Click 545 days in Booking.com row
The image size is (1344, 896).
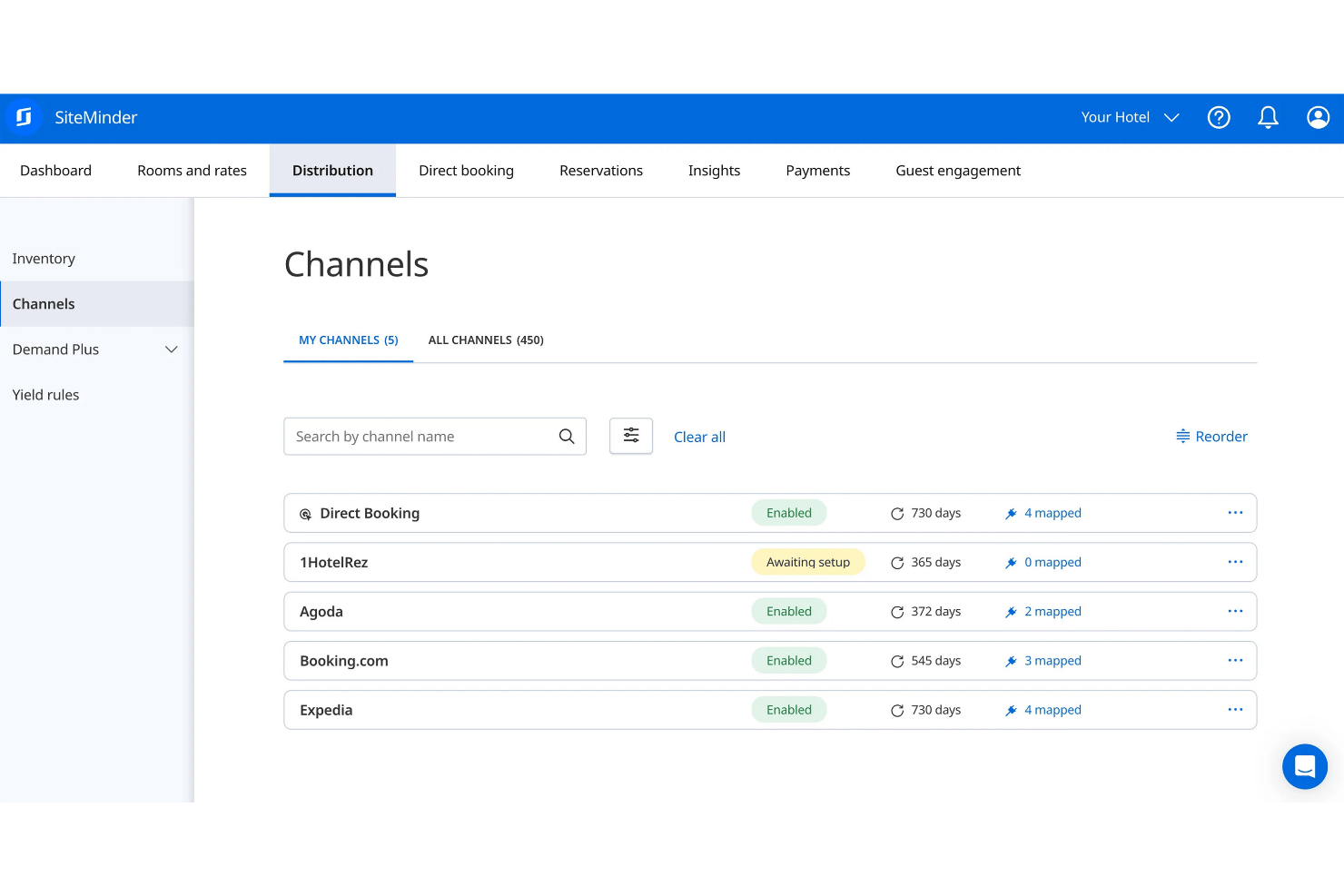[x=936, y=661]
